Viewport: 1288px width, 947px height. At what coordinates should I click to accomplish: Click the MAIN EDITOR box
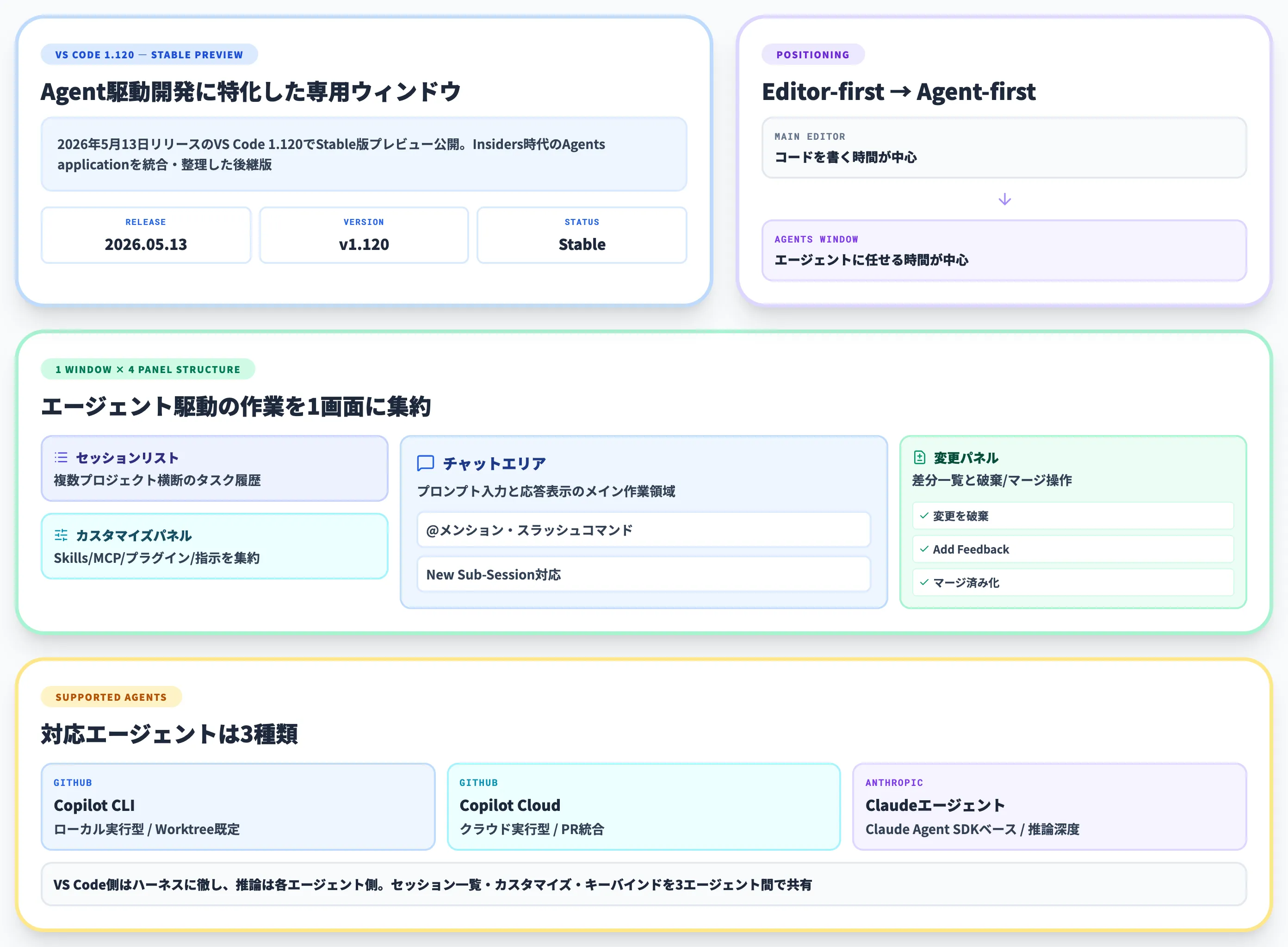1004,148
